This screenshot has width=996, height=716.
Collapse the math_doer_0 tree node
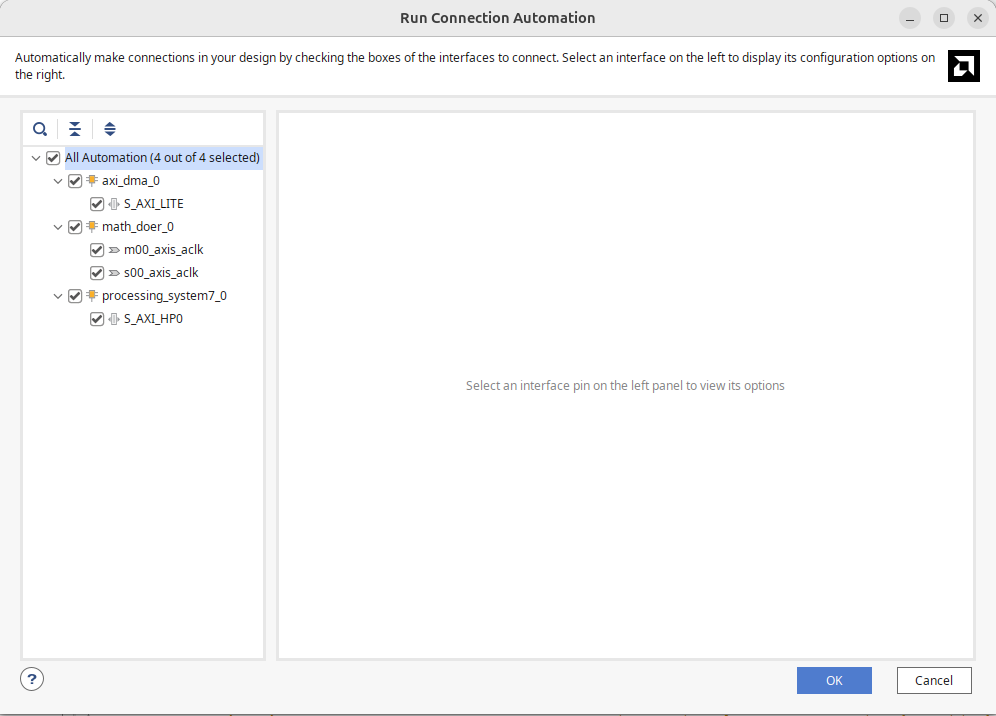pyautogui.click(x=58, y=227)
